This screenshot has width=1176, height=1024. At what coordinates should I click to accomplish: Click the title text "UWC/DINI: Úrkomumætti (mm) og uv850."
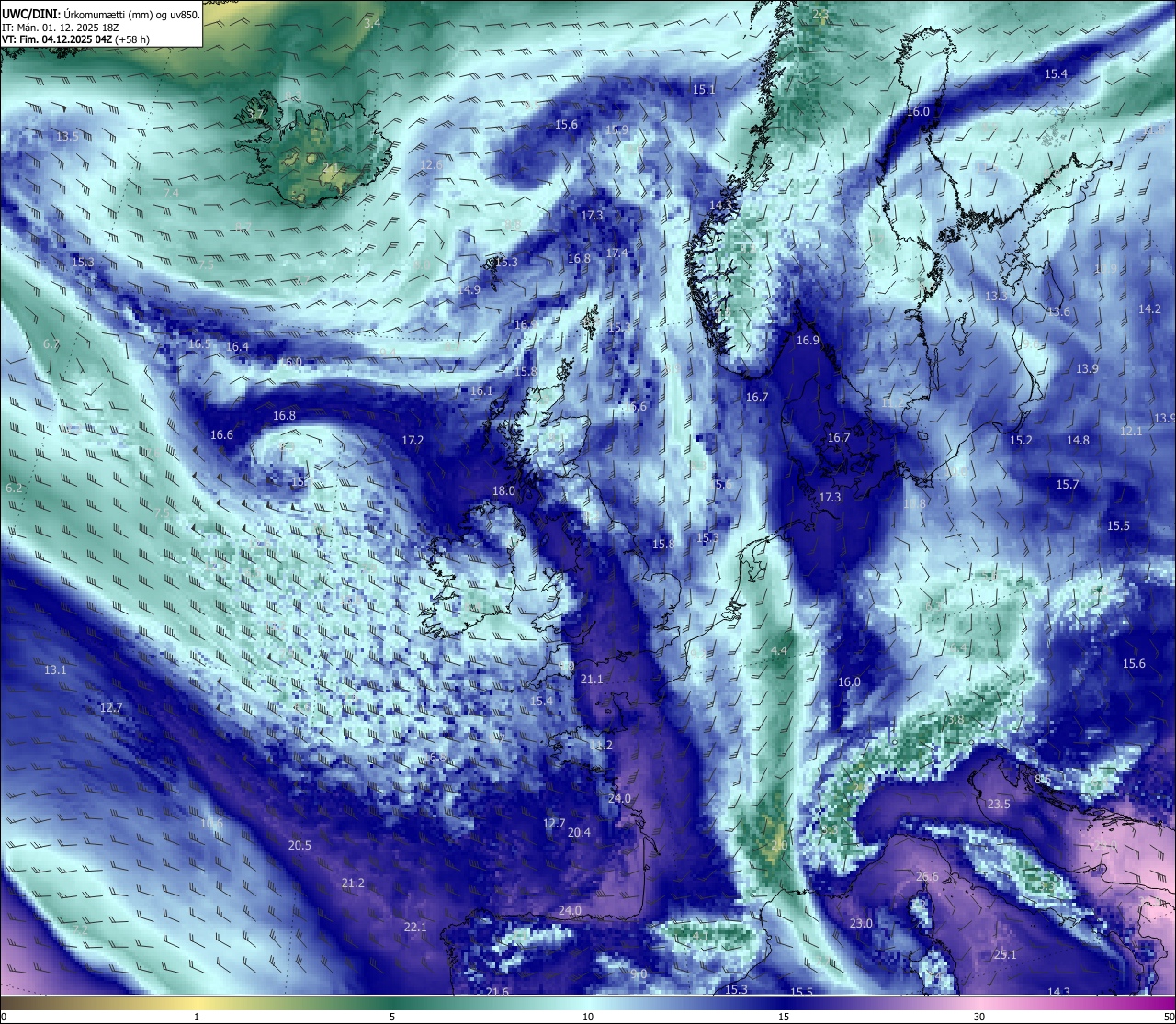[101, 14]
